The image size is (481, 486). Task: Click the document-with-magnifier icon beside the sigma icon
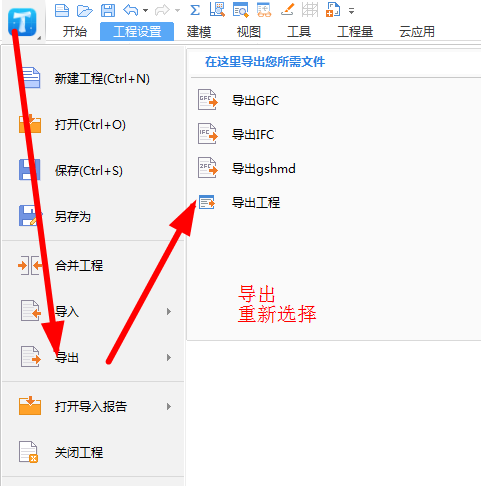click(x=217, y=10)
